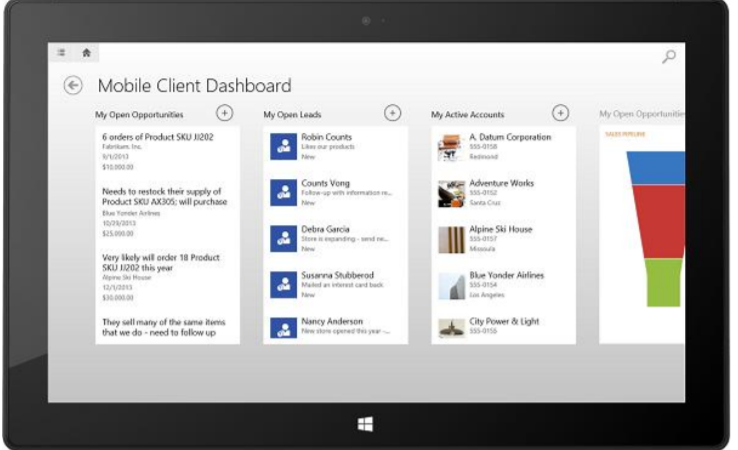Open Blue Yonder Airlines account name
The height and width of the screenshot is (450, 738).
coord(506,275)
